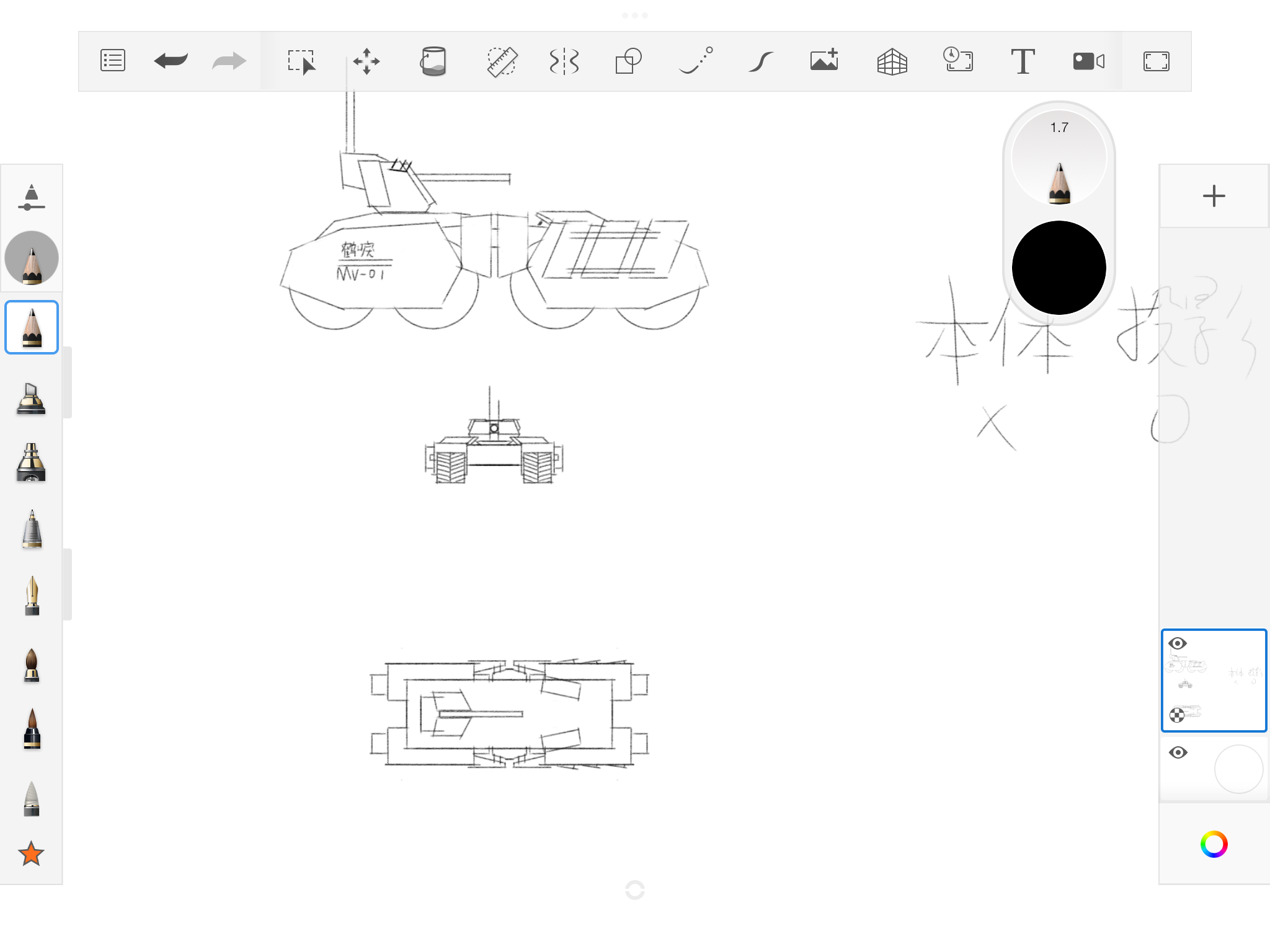Enable the symmetry tool
Viewport: 1270px width, 952px height.
[x=564, y=61]
